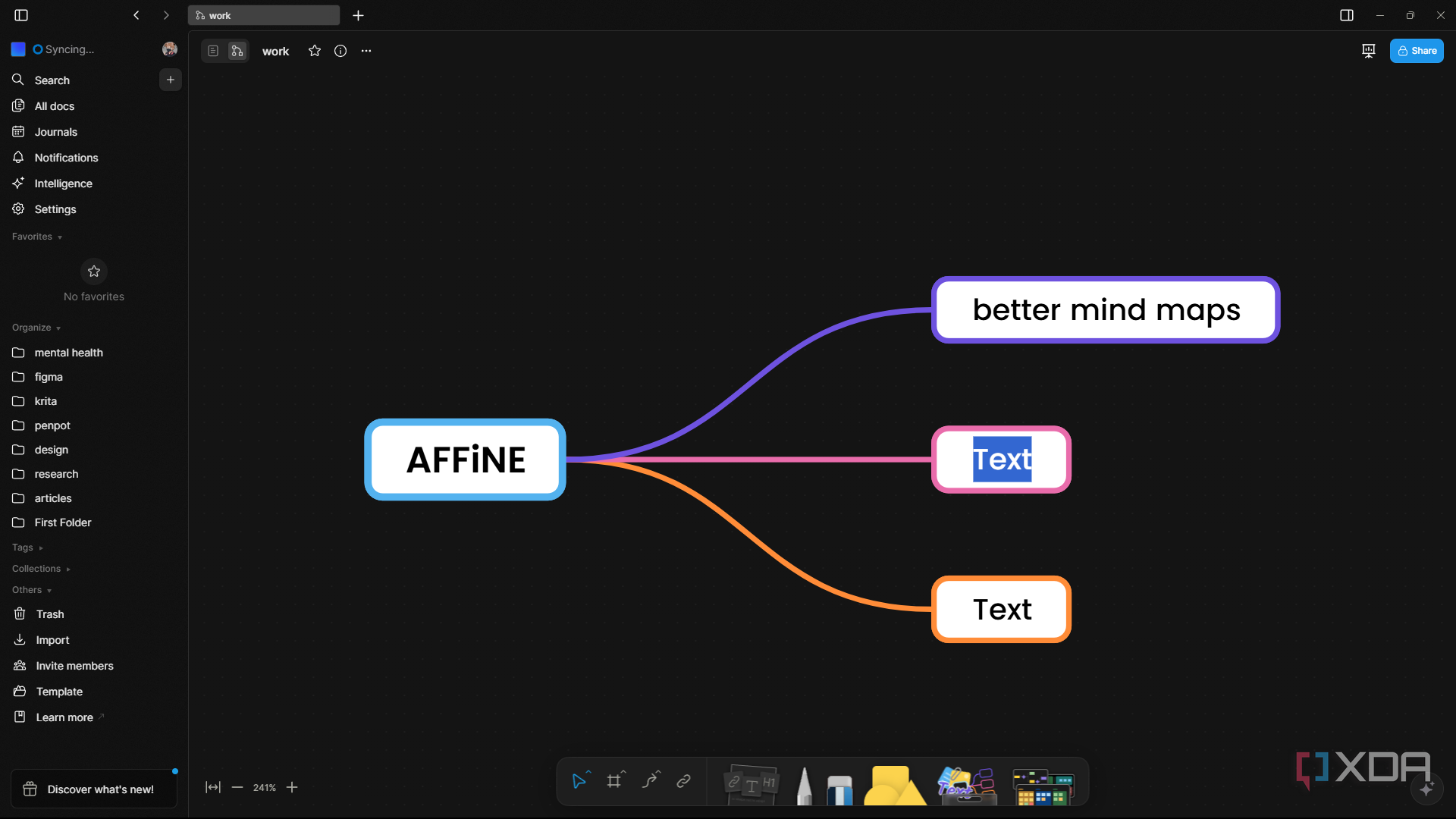Start presentation mode
The height and width of the screenshot is (819, 1456).
(x=1369, y=51)
